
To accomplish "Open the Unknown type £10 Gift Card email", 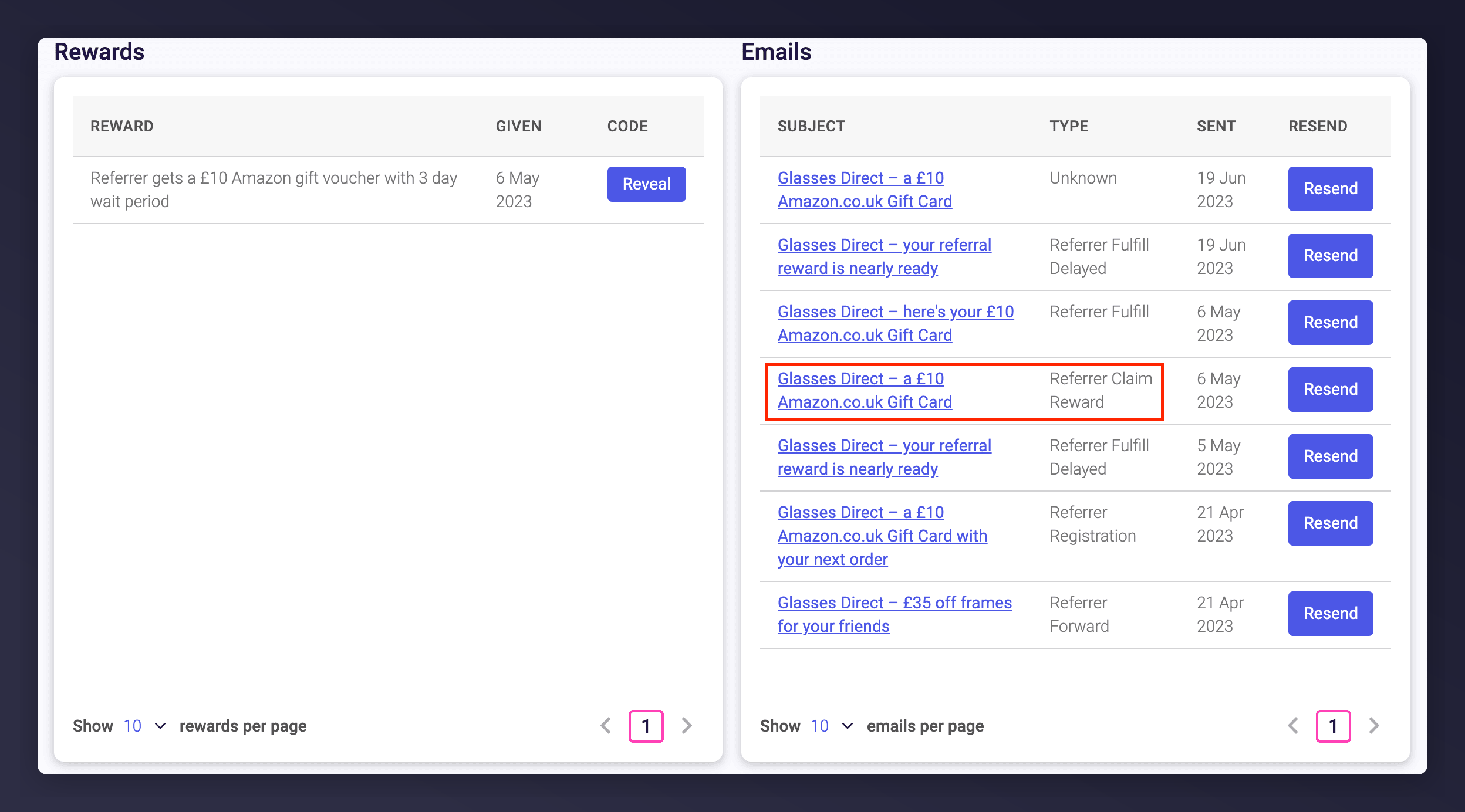I will pyautogui.click(x=865, y=190).
